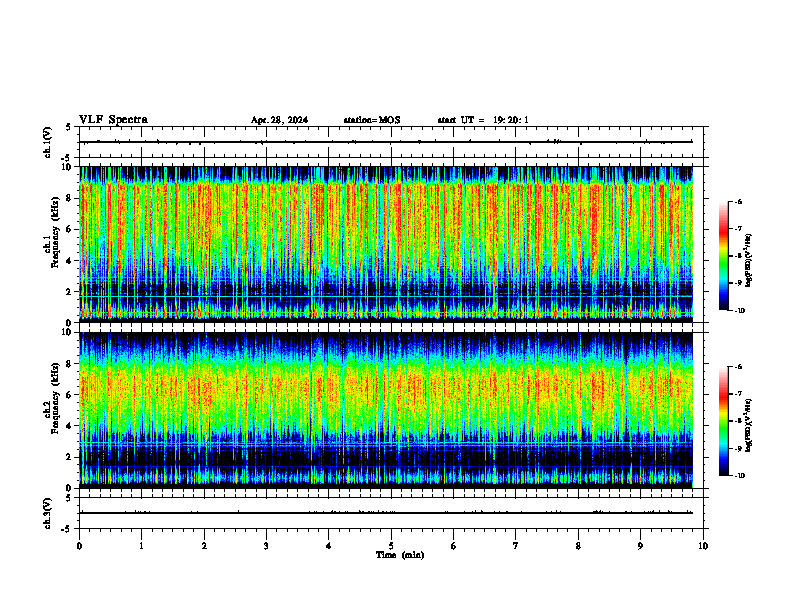Click time axis tick label "0"
This screenshot has height=612, width=792.
tap(79, 546)
